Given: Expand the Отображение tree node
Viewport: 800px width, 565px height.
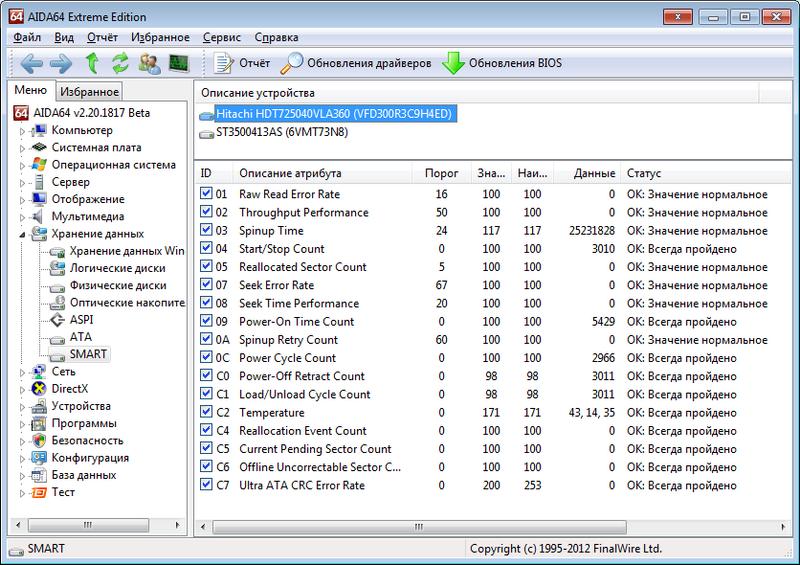Looking at the screenshot, I should 22,200.
